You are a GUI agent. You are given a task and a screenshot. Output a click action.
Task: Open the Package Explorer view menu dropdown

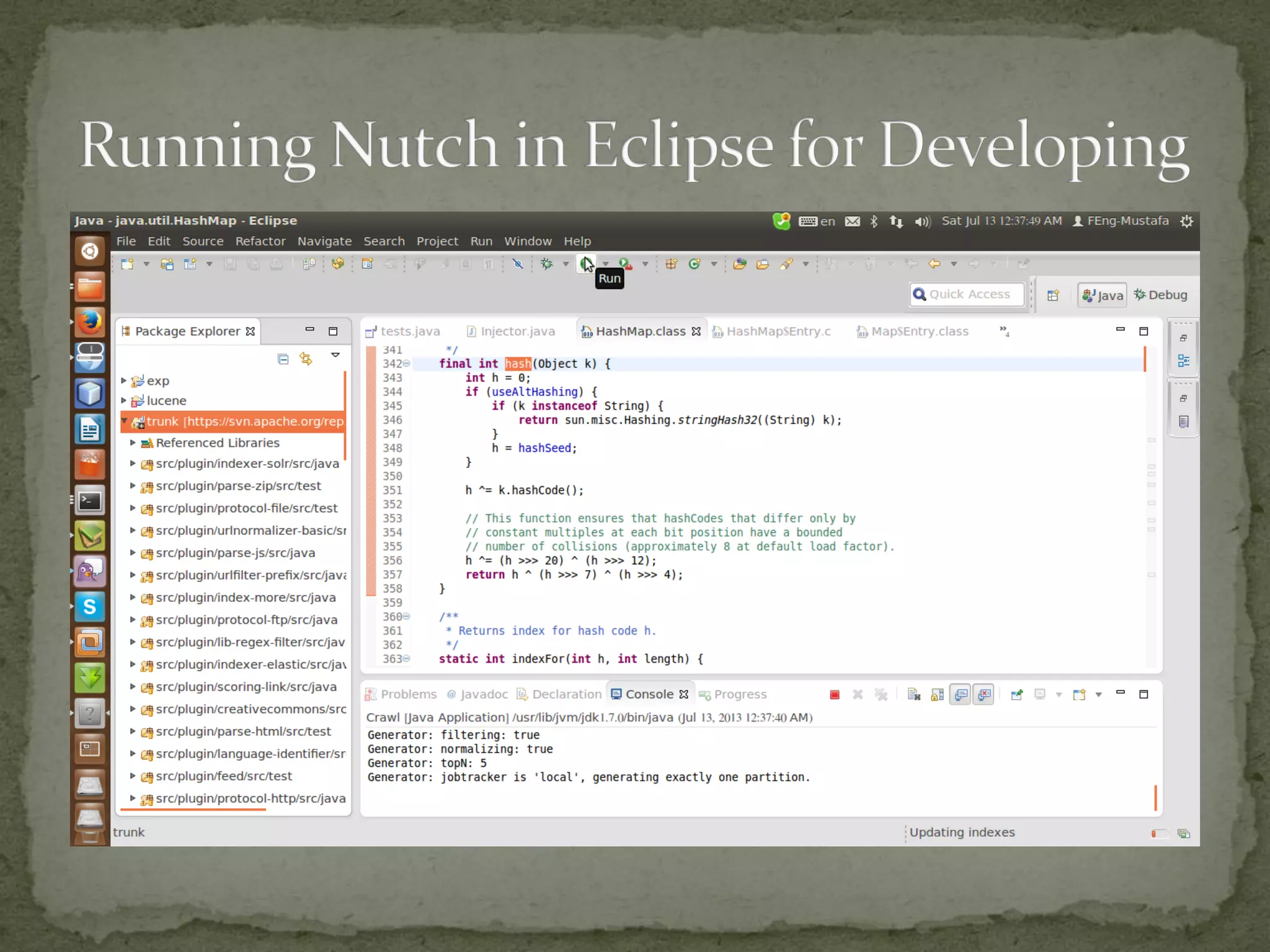pos(335,356)
